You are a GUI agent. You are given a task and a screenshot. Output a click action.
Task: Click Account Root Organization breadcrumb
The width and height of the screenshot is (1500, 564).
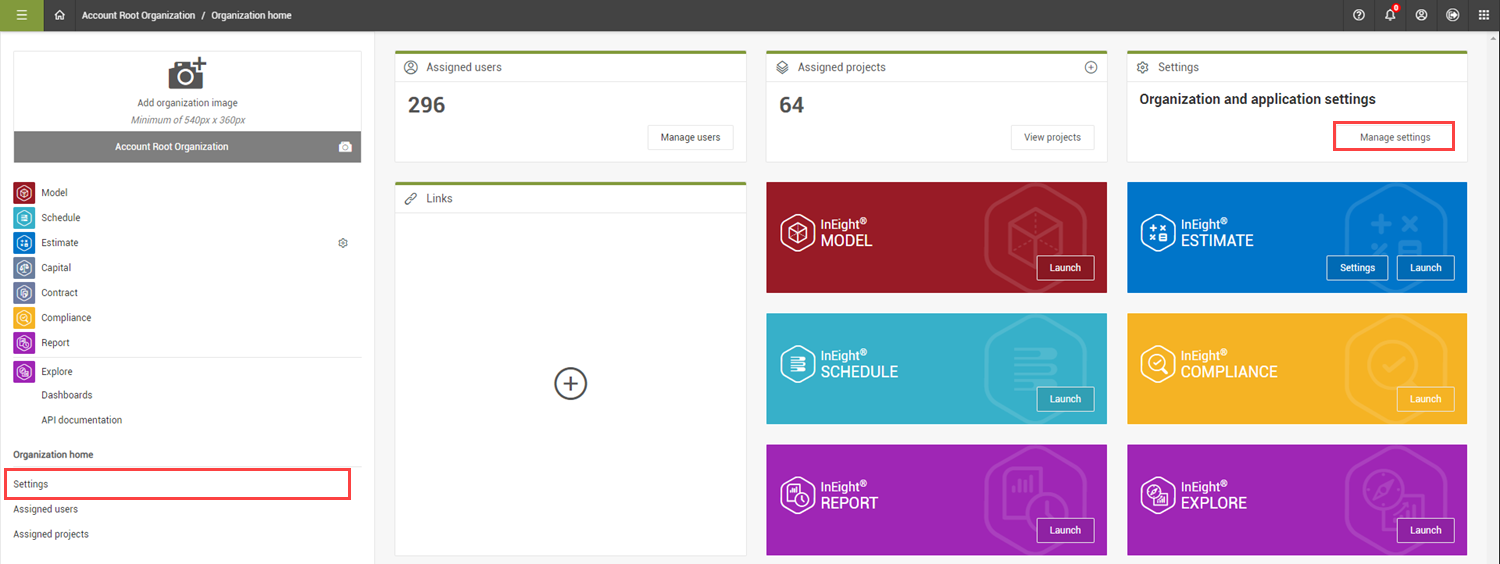point(138,15)
